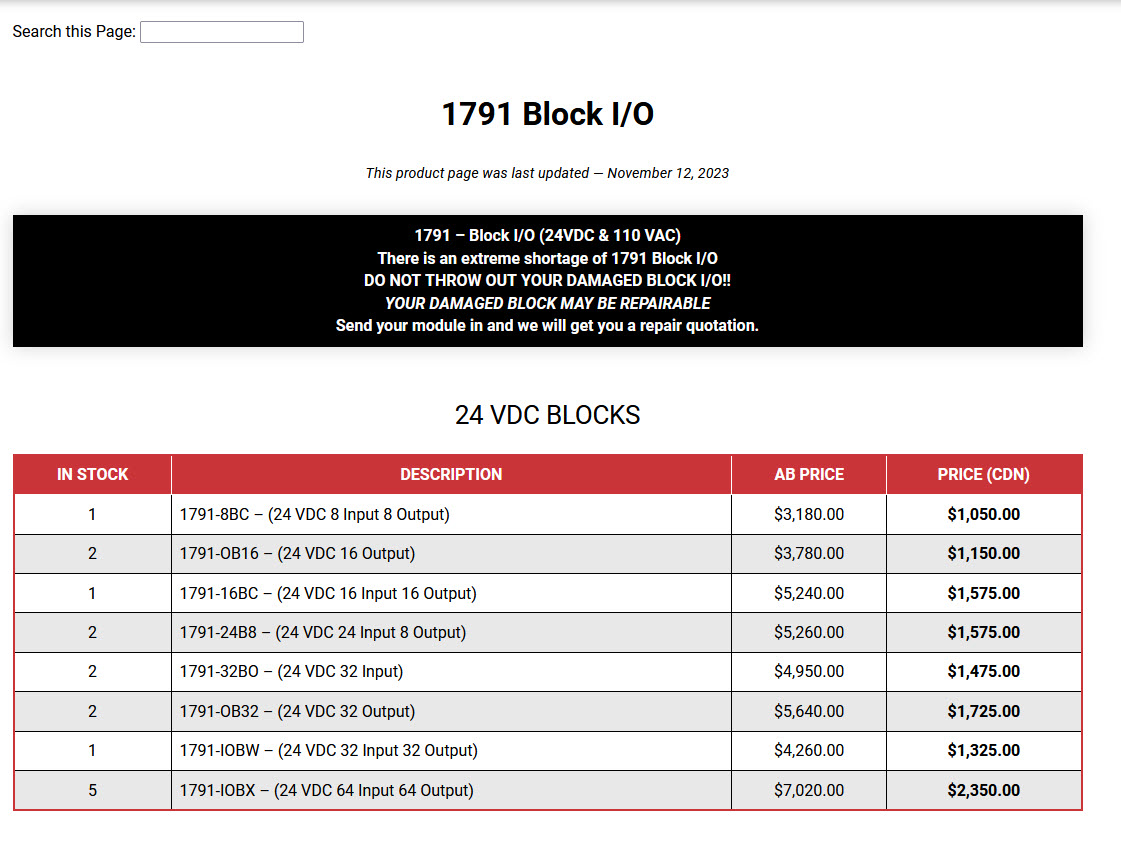Click the 1791-16BC description text
The image size is (1121, 867).
pyautogui.click(x=328, y=594)
